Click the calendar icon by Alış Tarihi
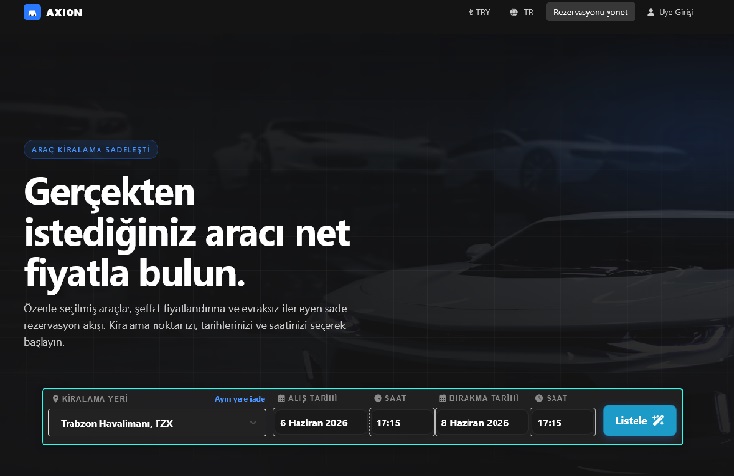Screen dimensions: 734x476 tap(281, 398)
